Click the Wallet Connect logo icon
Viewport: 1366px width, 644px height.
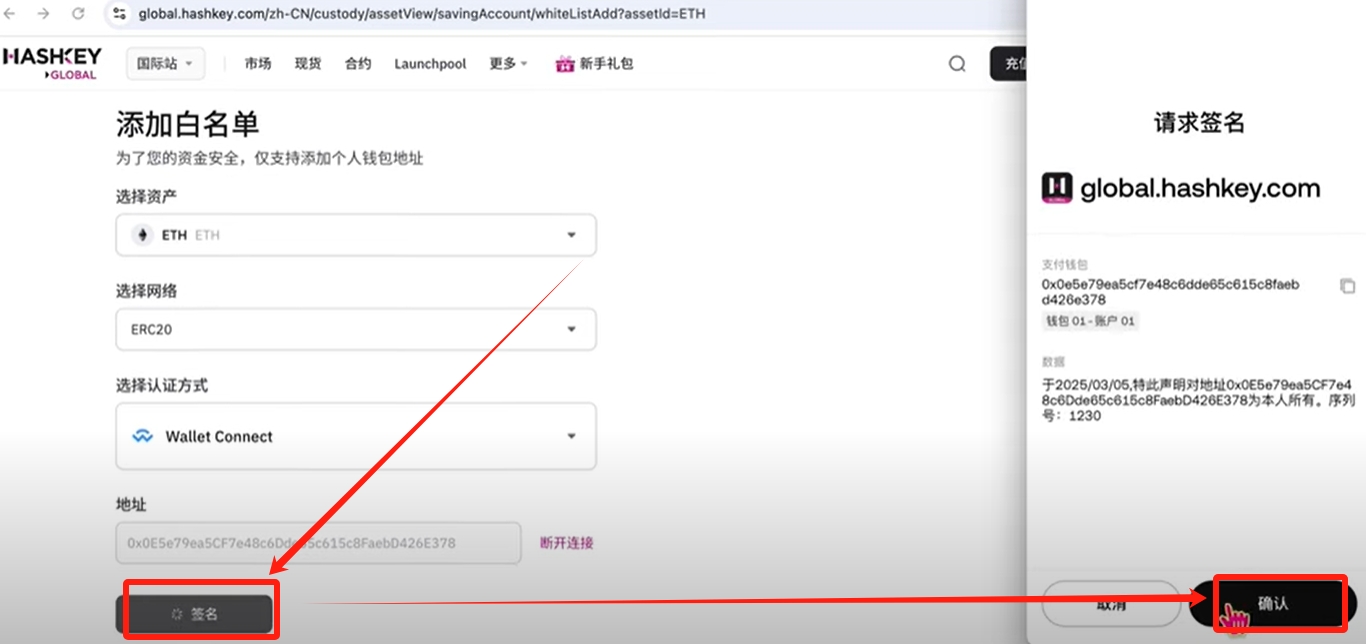(143, 436)
